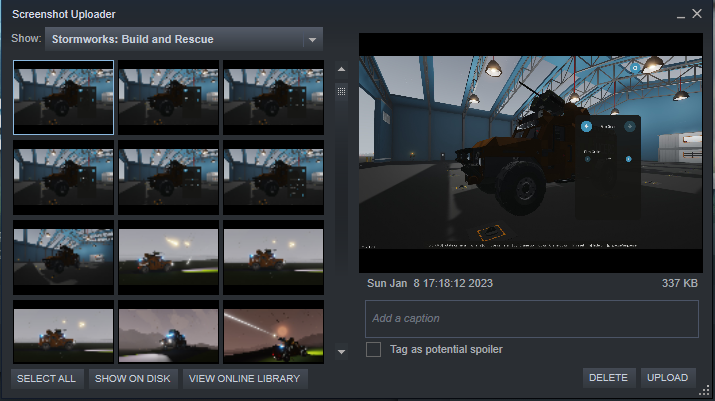The image size is (715, 401).
Task: Click the Add a caption field
Action: (532, 318)
